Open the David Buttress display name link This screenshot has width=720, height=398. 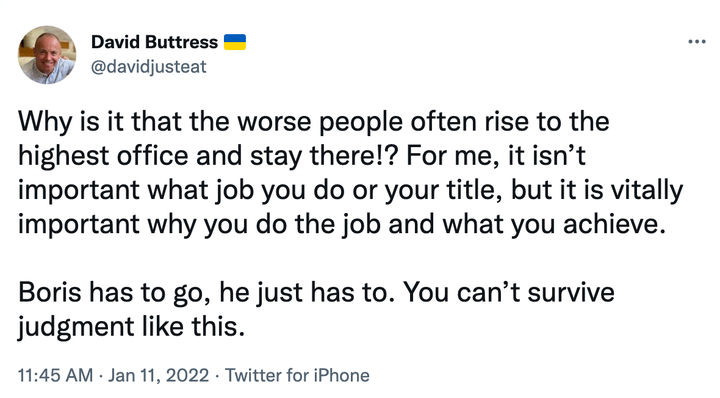click(x=154, y=42)
